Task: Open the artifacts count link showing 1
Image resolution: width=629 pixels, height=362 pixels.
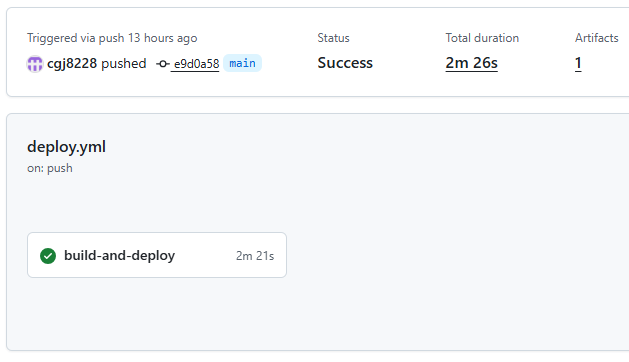Action: (578, 63)
